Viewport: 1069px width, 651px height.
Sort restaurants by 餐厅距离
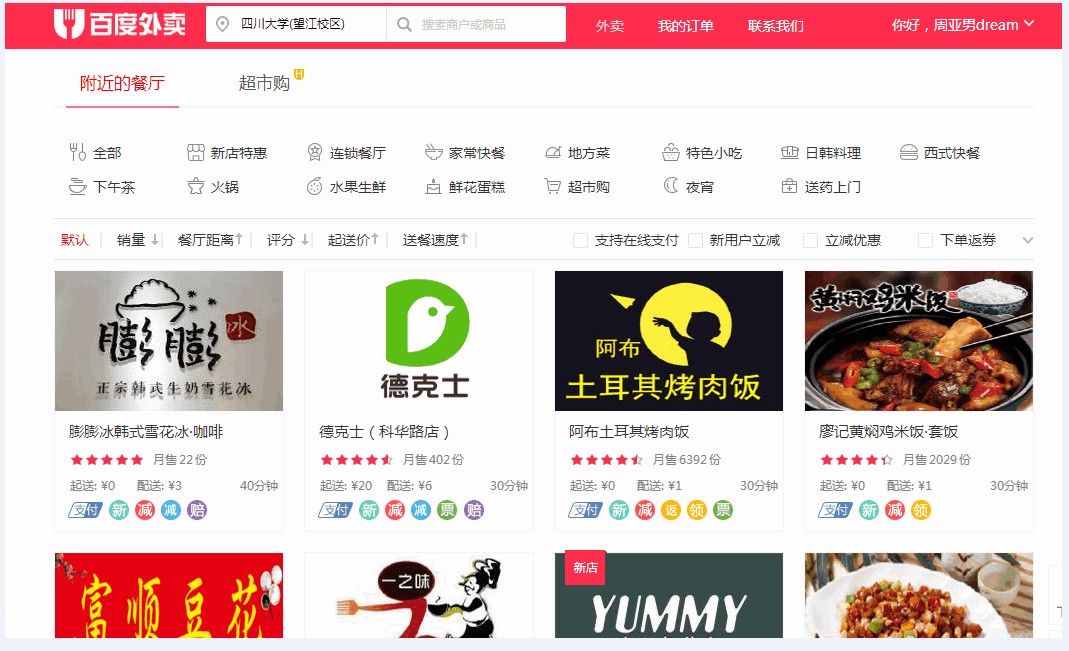point(210,240)
